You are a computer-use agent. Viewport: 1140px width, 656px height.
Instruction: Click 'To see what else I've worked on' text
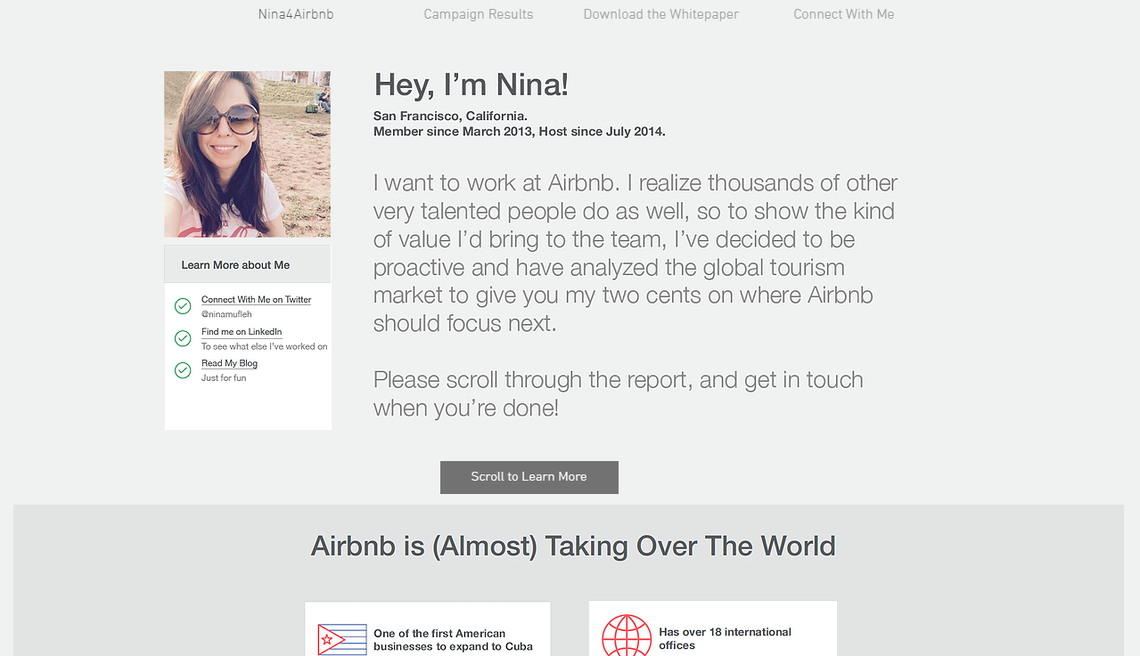tap(264, 346)
